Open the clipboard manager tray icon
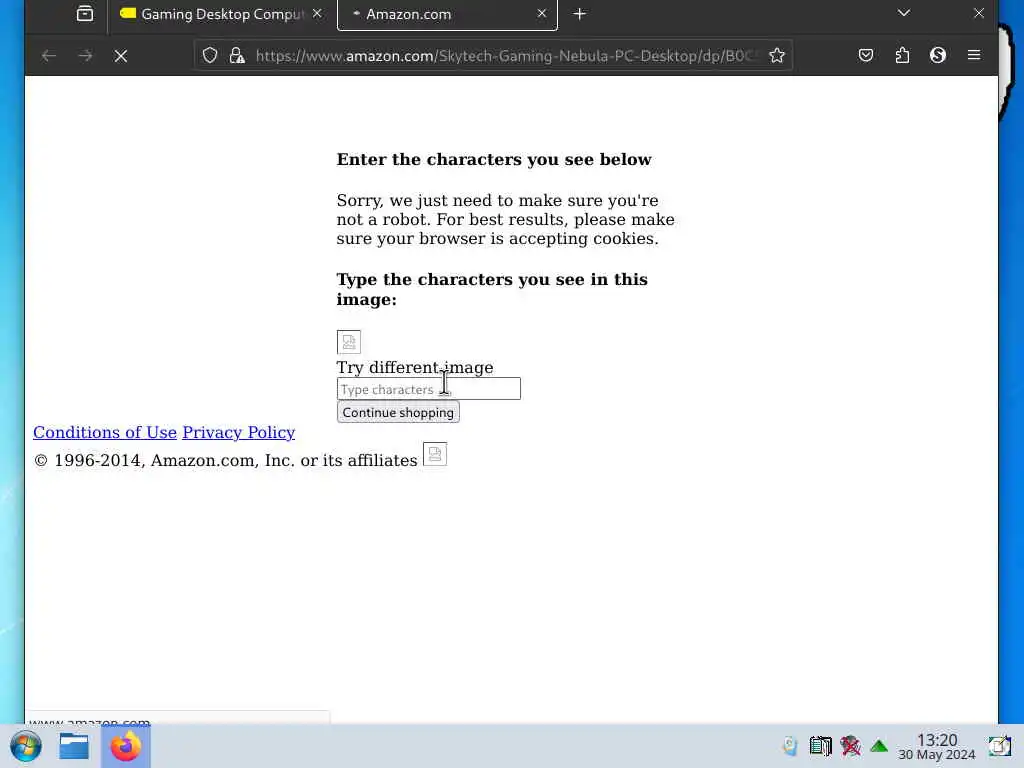Image resolution: width=1024 pixels, height=768 pixels. pos(820,746)
